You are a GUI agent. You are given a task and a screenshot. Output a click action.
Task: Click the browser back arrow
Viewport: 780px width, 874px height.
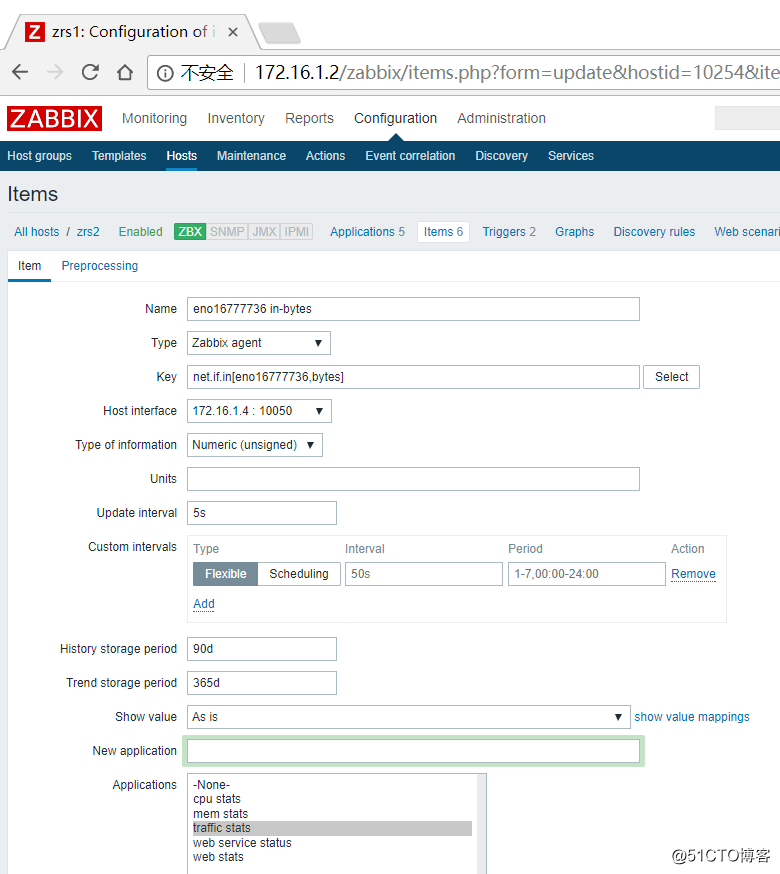[20, 72]
